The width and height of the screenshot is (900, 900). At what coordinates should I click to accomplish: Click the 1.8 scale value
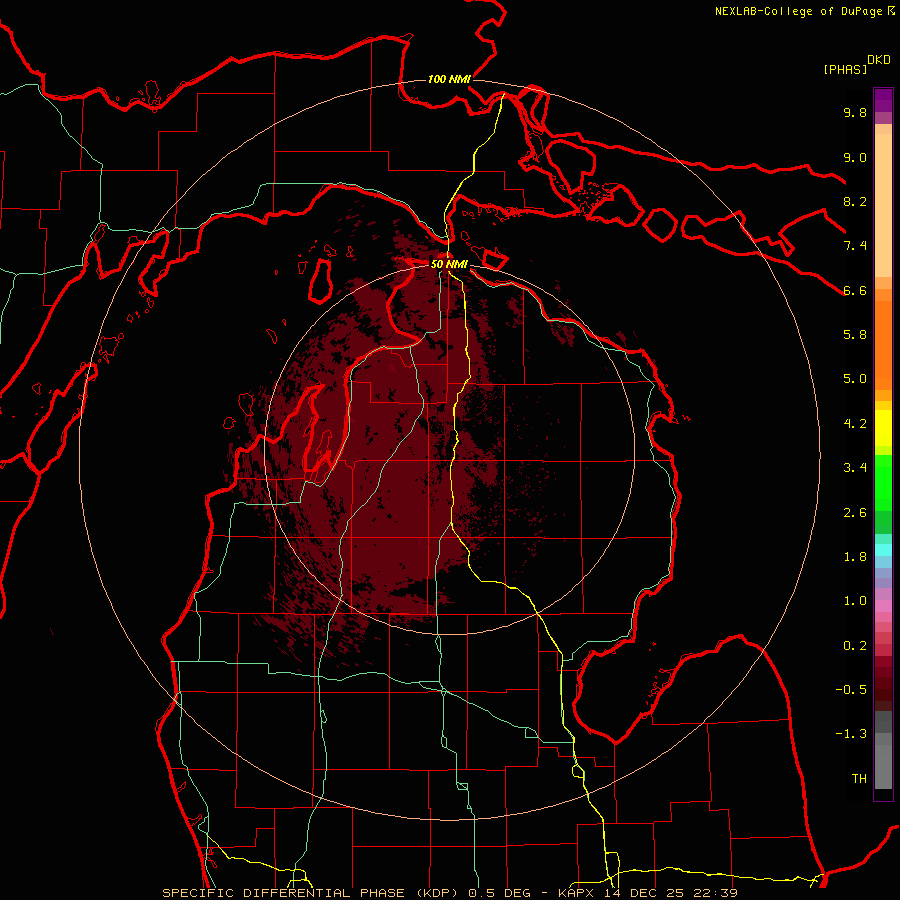(855, 557)
